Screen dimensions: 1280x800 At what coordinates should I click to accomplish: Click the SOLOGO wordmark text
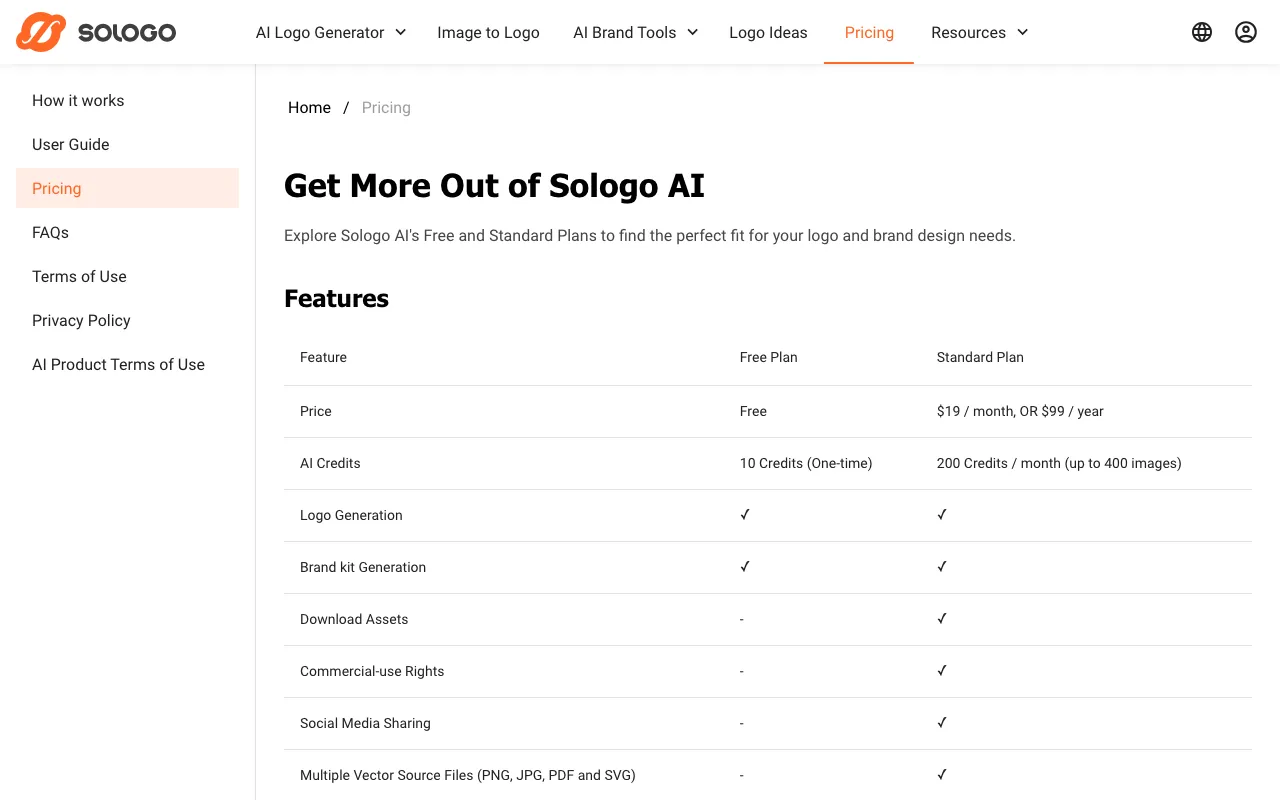(127, 33)
